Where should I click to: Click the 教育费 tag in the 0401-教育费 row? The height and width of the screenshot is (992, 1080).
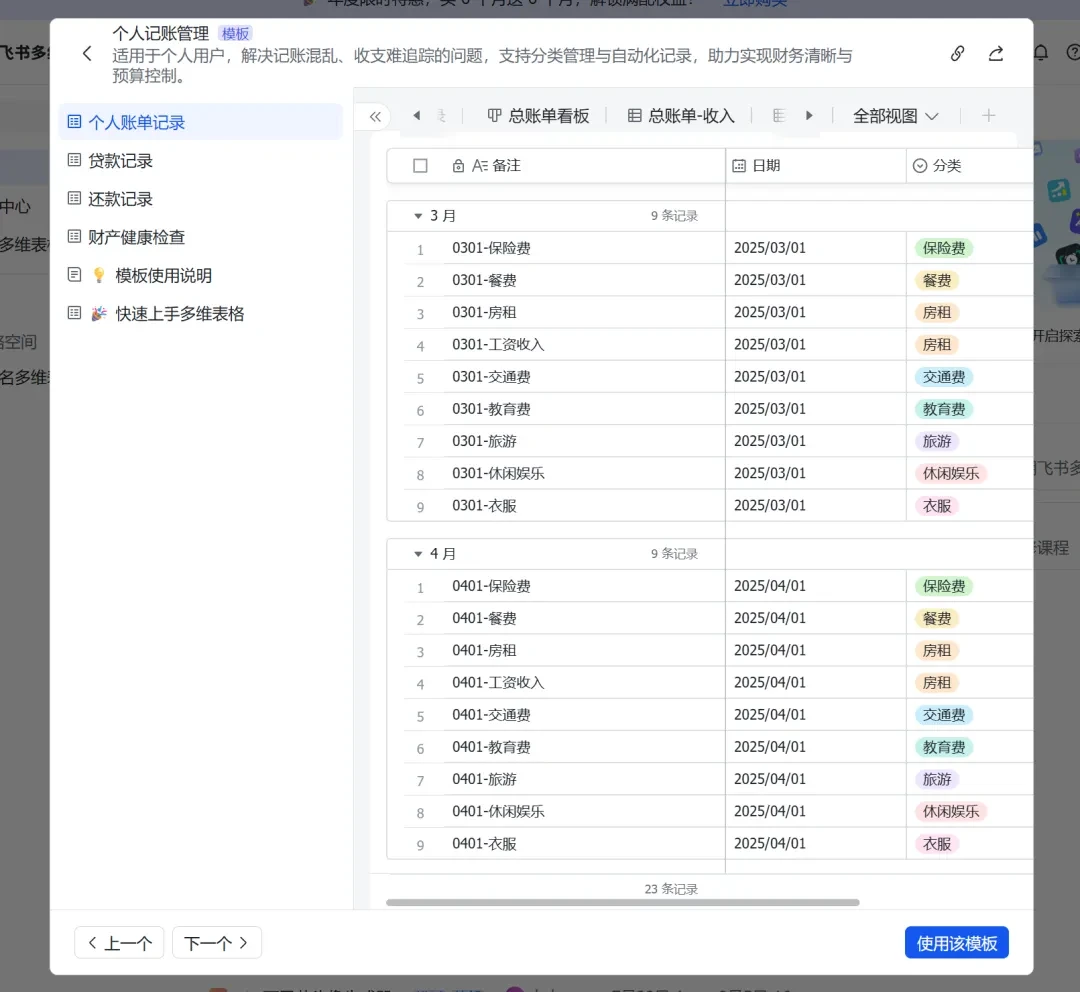coord(944,747)
